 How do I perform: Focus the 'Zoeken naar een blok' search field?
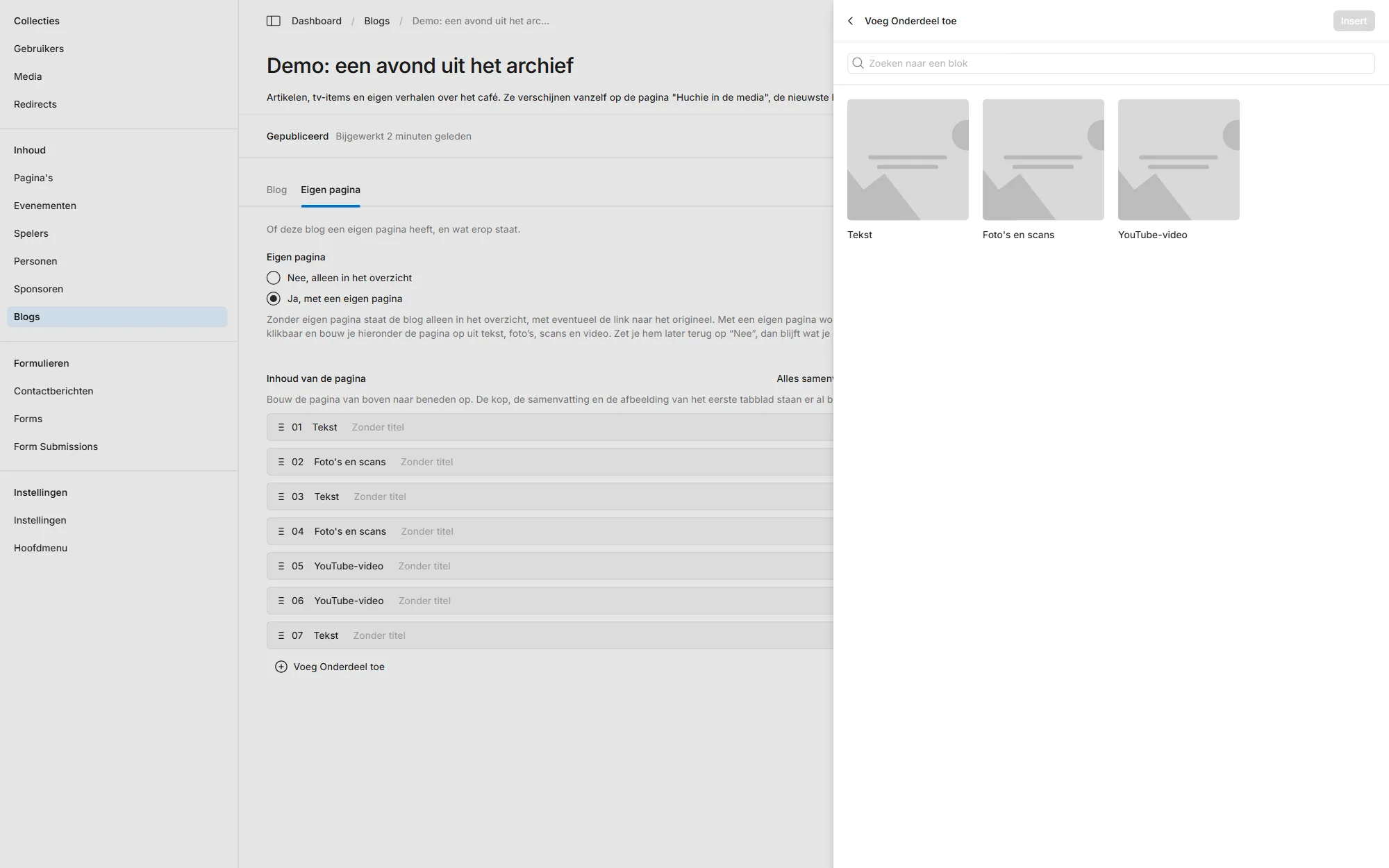(x=1111, y=63)
